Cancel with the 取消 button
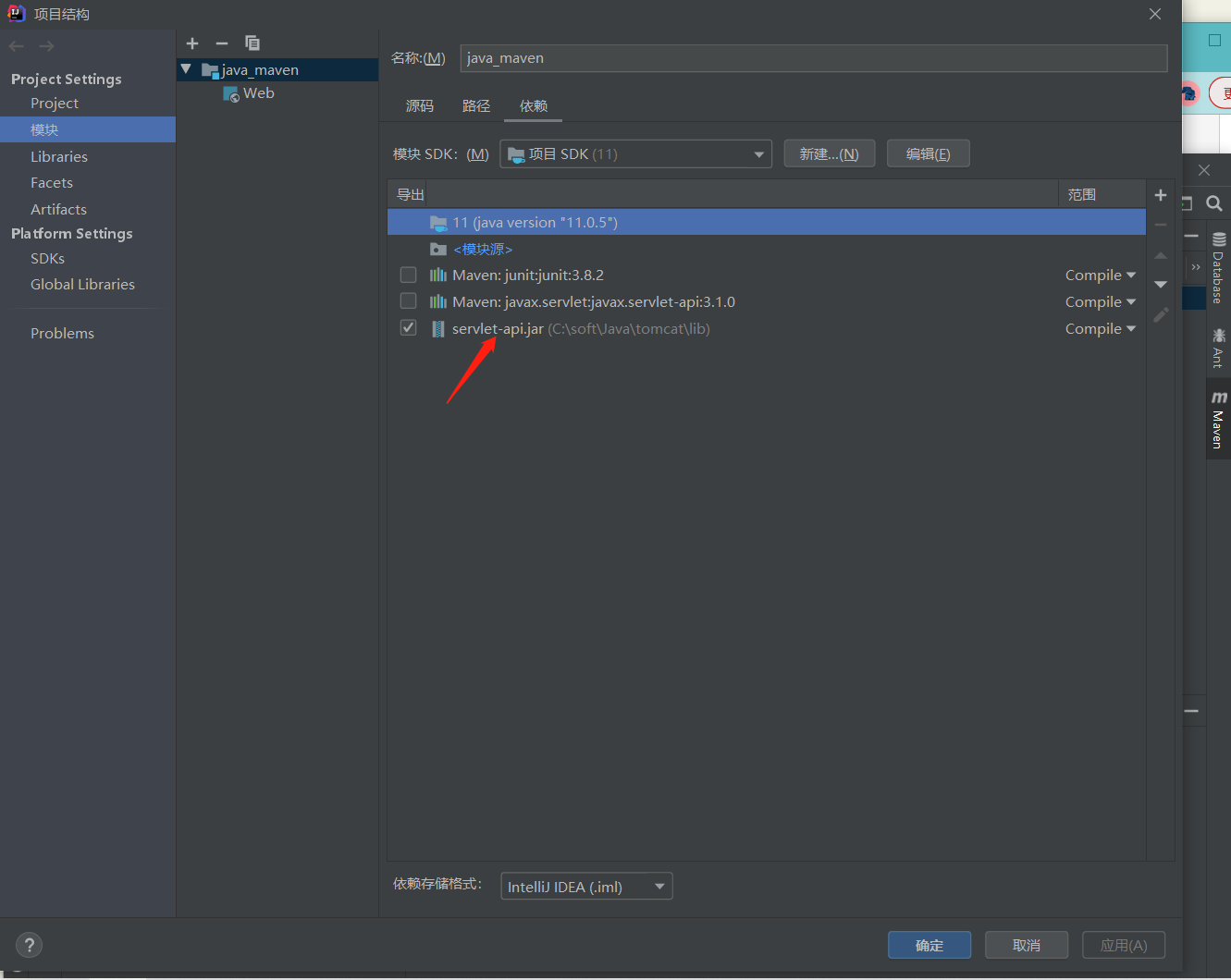Viewport: 1231px width, 980px height. 1027,945
